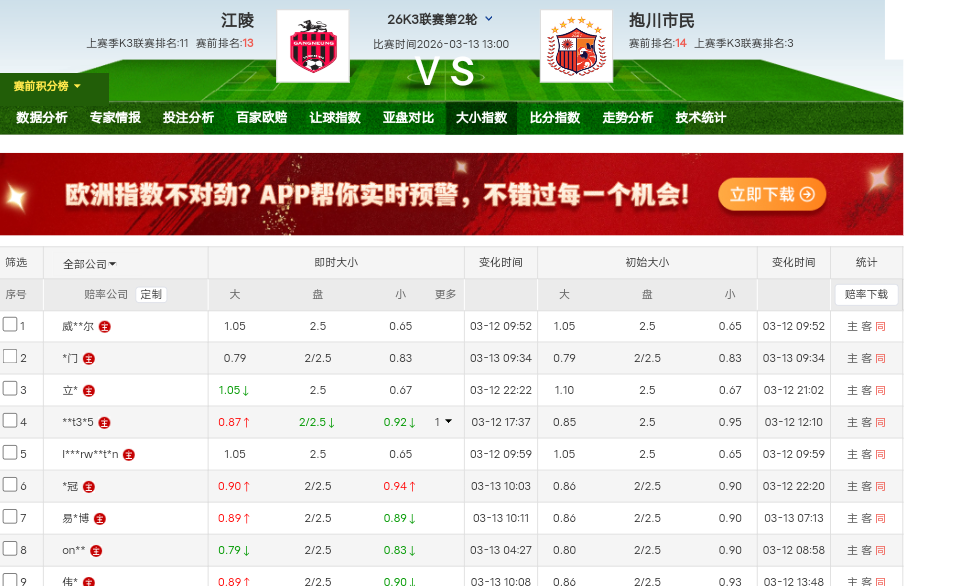
Task: Click red 主 icon beside **t3*5
Action: (104, 422)
